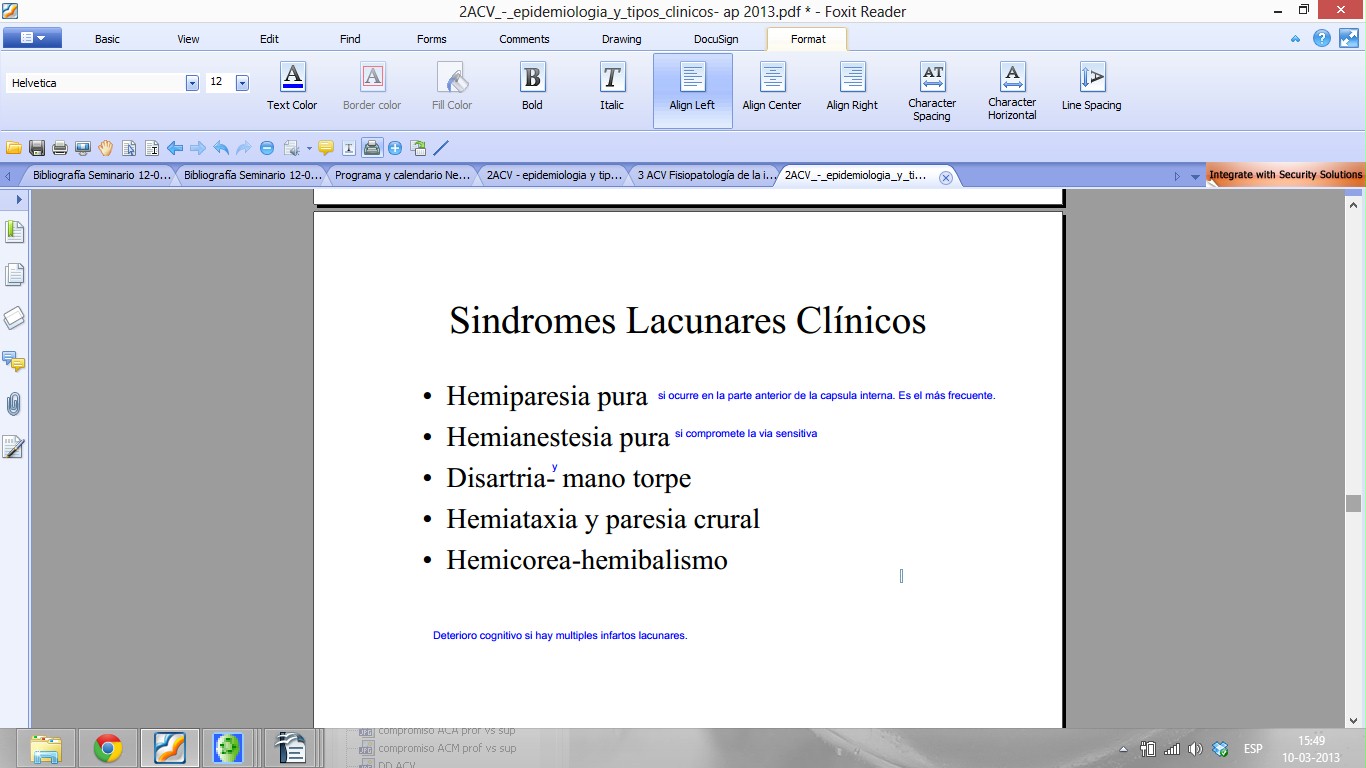
Task: Click the Save icon in the quick toolbar
Action: 37,148
